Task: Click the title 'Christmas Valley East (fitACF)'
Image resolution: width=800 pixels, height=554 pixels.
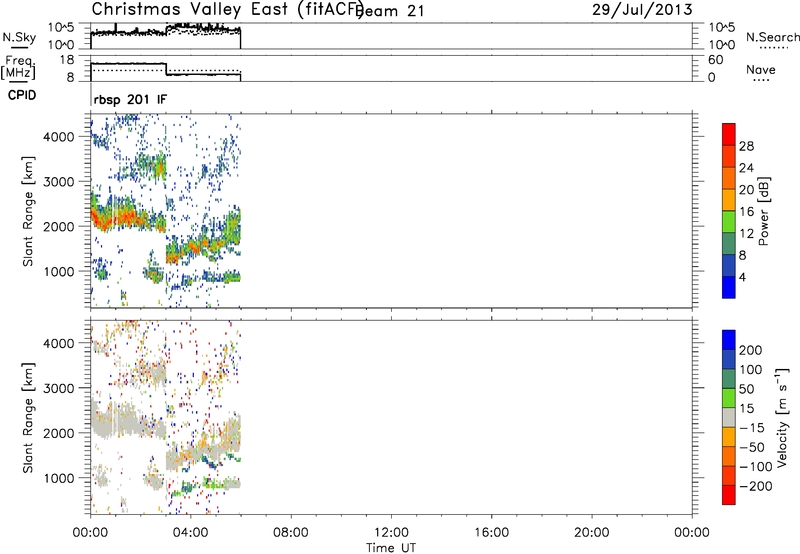Action: [x=228, y=10]
